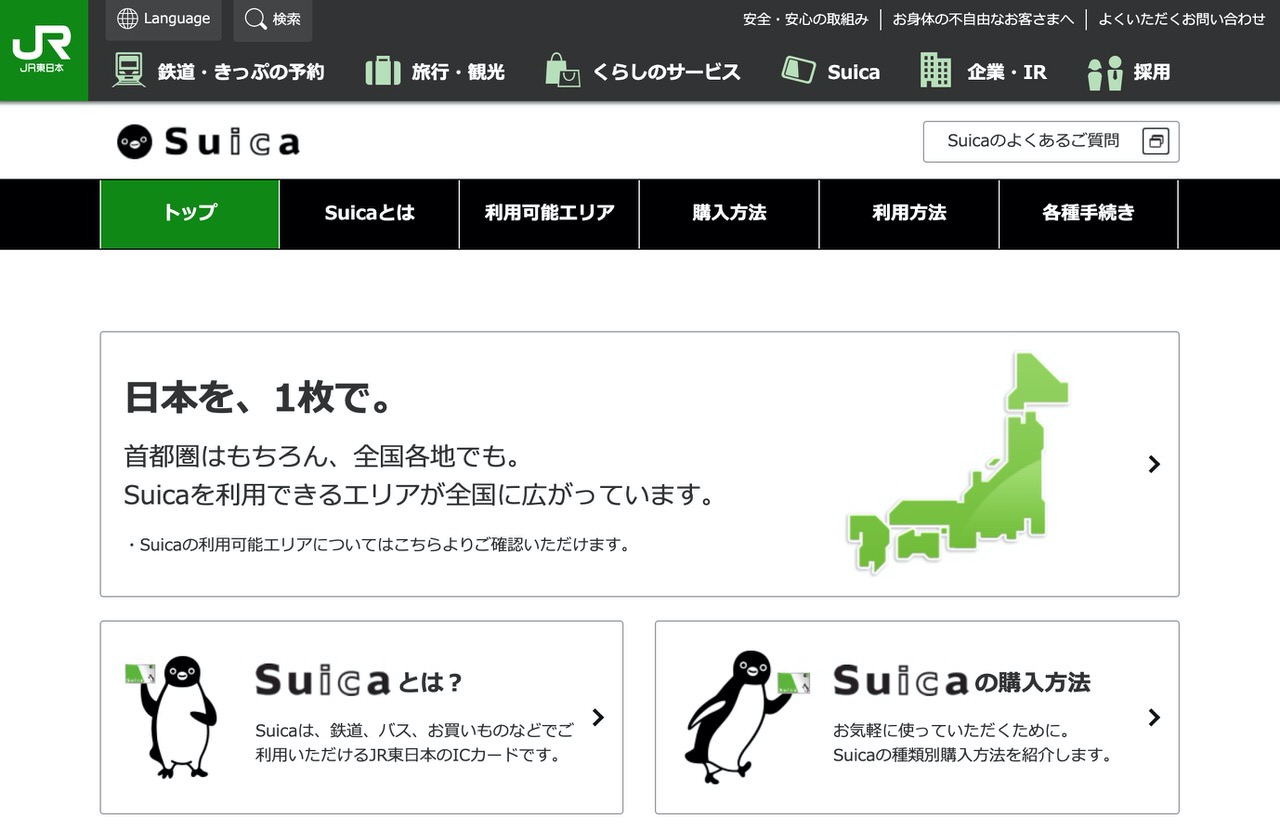Click the Suica penguin logo below header
The width and height of the screenshot is (1280, 830).
tap(208, 142)
